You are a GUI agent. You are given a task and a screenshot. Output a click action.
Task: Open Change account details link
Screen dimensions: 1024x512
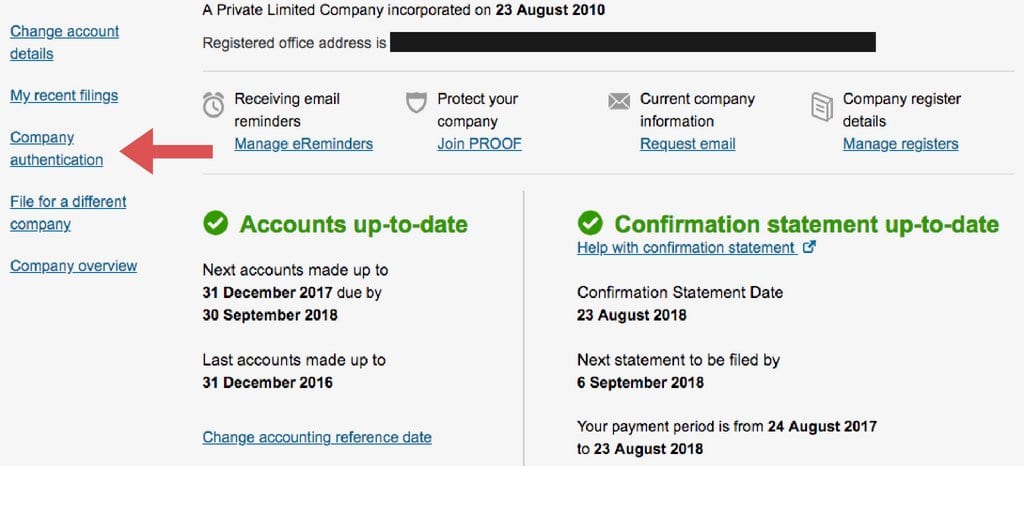[65, 42]
